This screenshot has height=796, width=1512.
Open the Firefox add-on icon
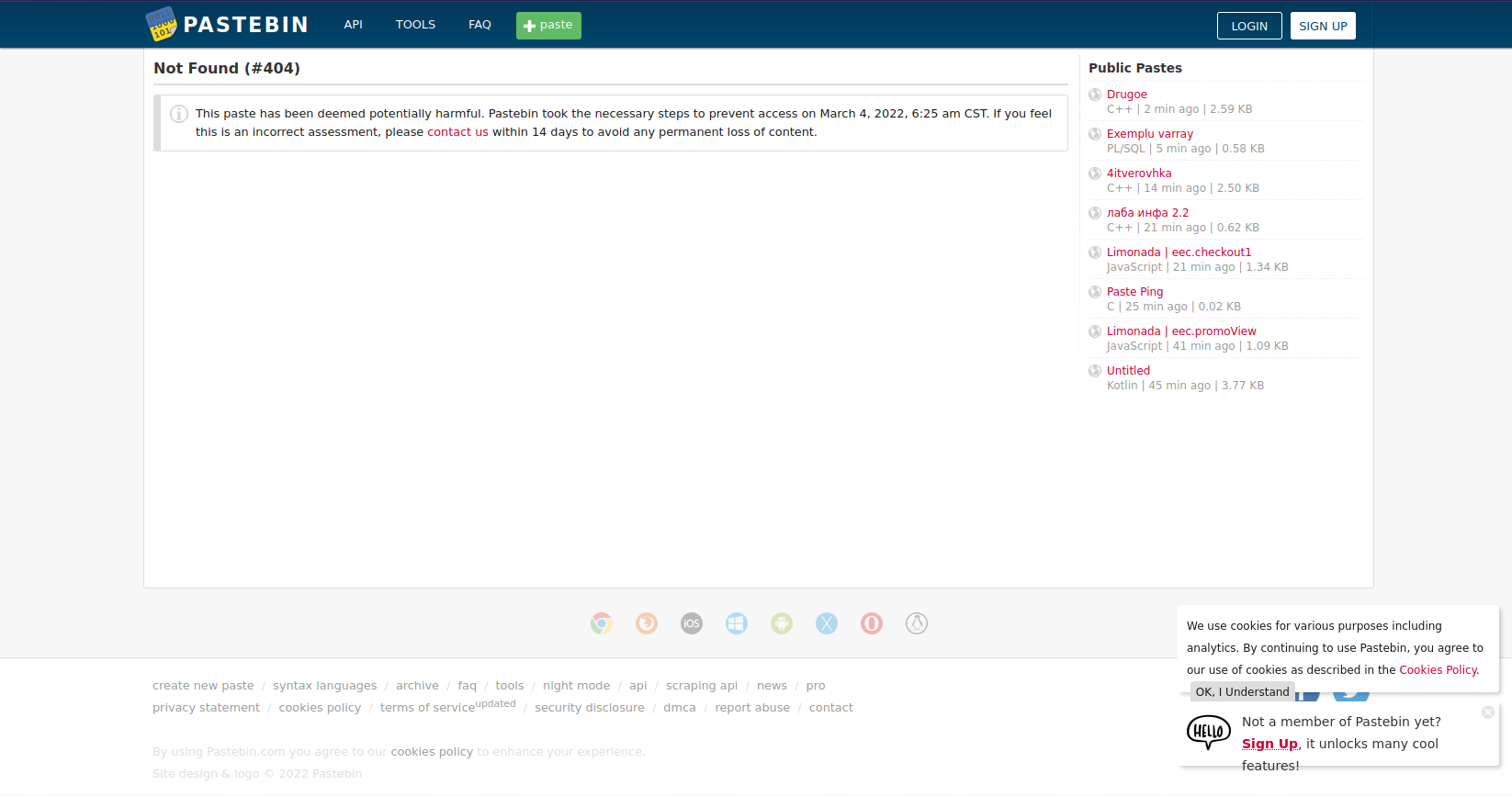click(647, 623)
